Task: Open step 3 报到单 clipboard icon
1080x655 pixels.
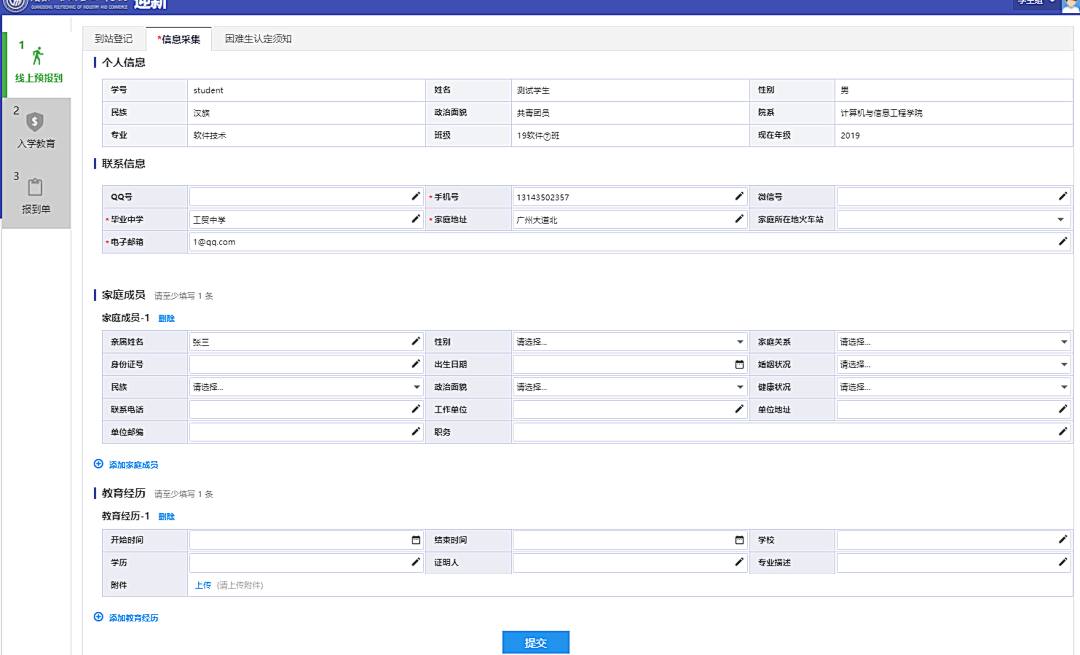Action: pos(35,187)
